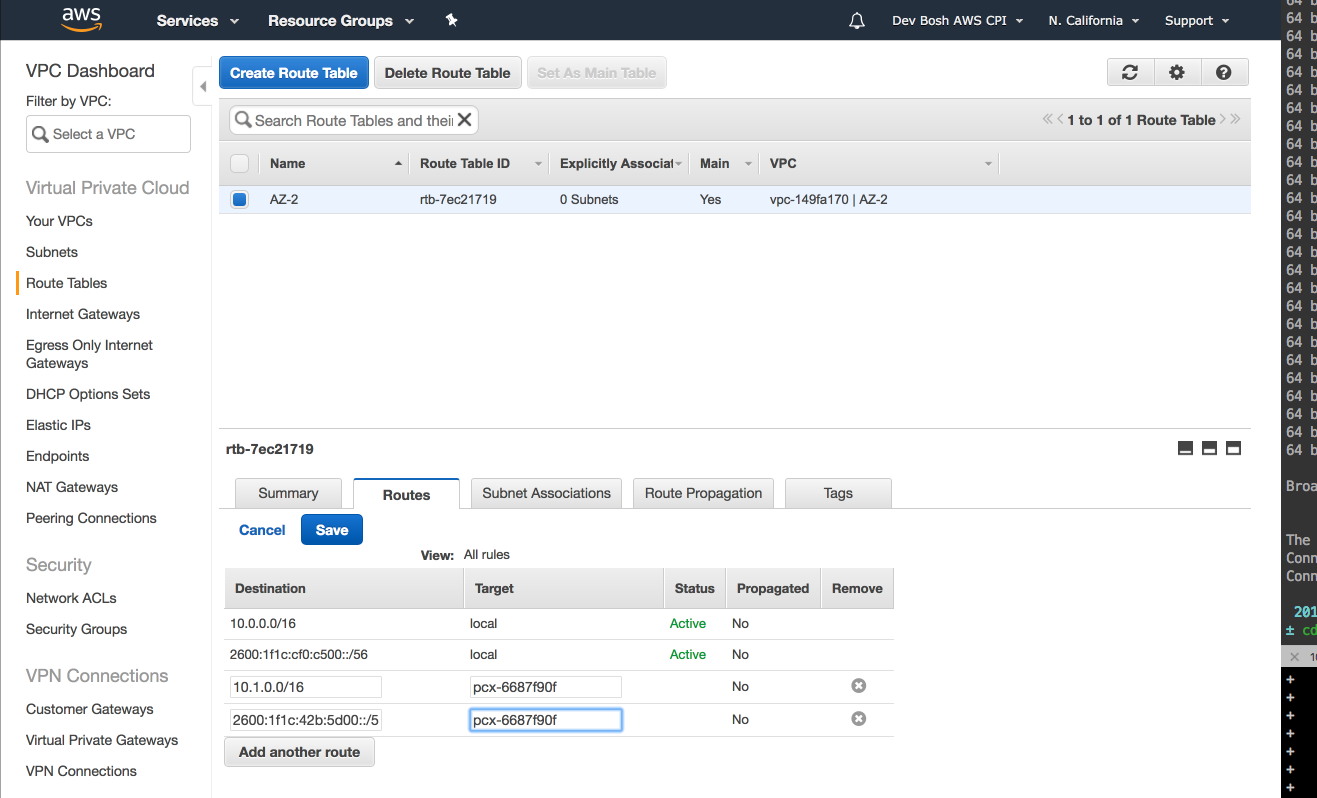Click the focused pcx-6687f90f target field
Image resolution: width=1317 pixels, height=798 pixels.
point(546,720)
